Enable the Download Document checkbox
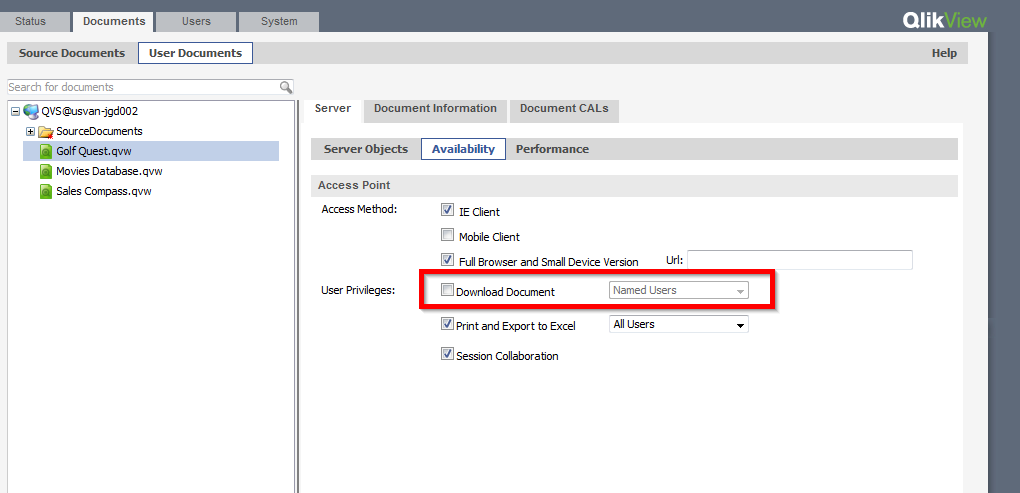Viewport: 1020px width, 493px height. click(x=447, y=290)
